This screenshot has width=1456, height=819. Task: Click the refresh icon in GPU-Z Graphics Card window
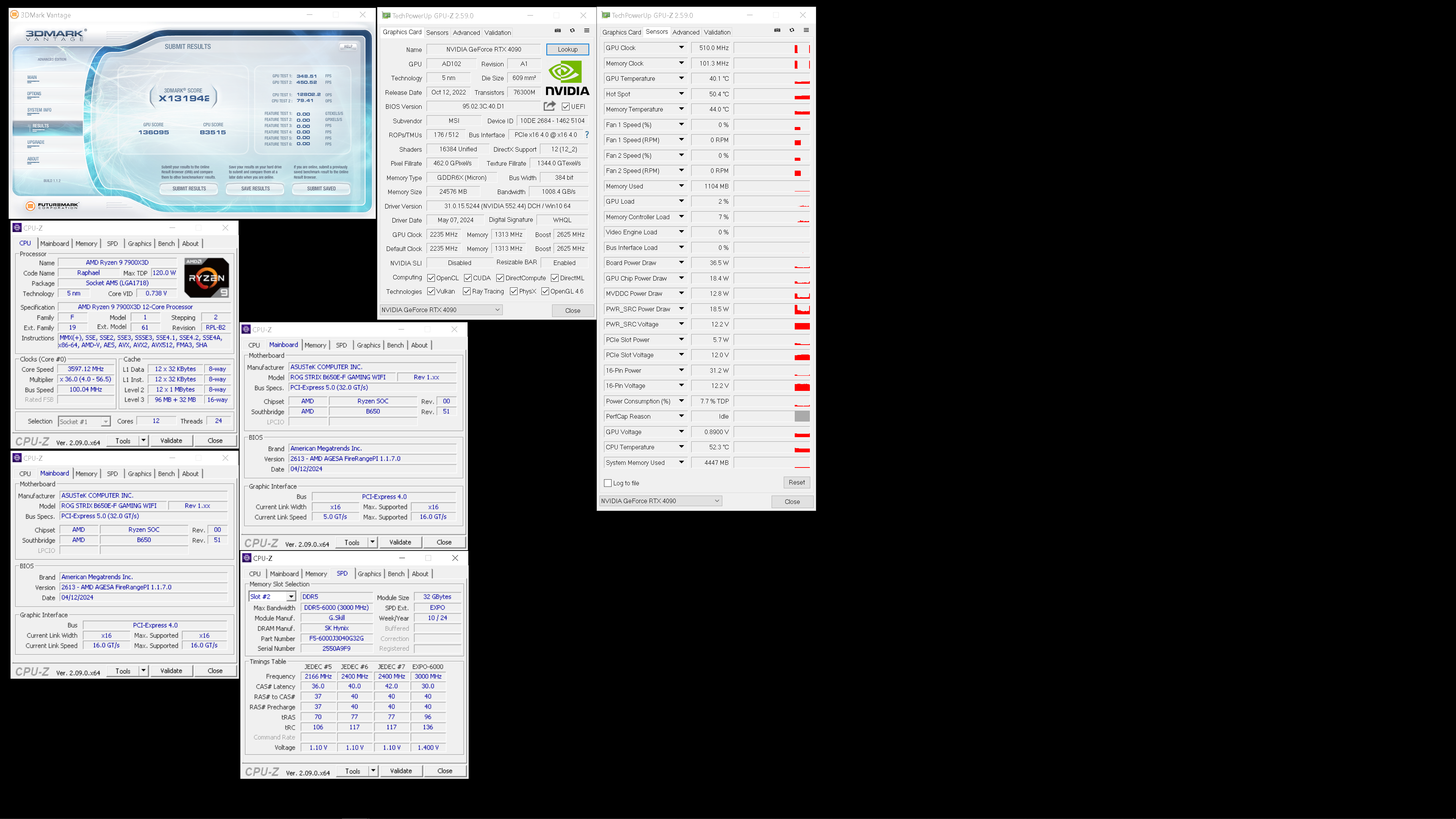click(x=572, y=30)
